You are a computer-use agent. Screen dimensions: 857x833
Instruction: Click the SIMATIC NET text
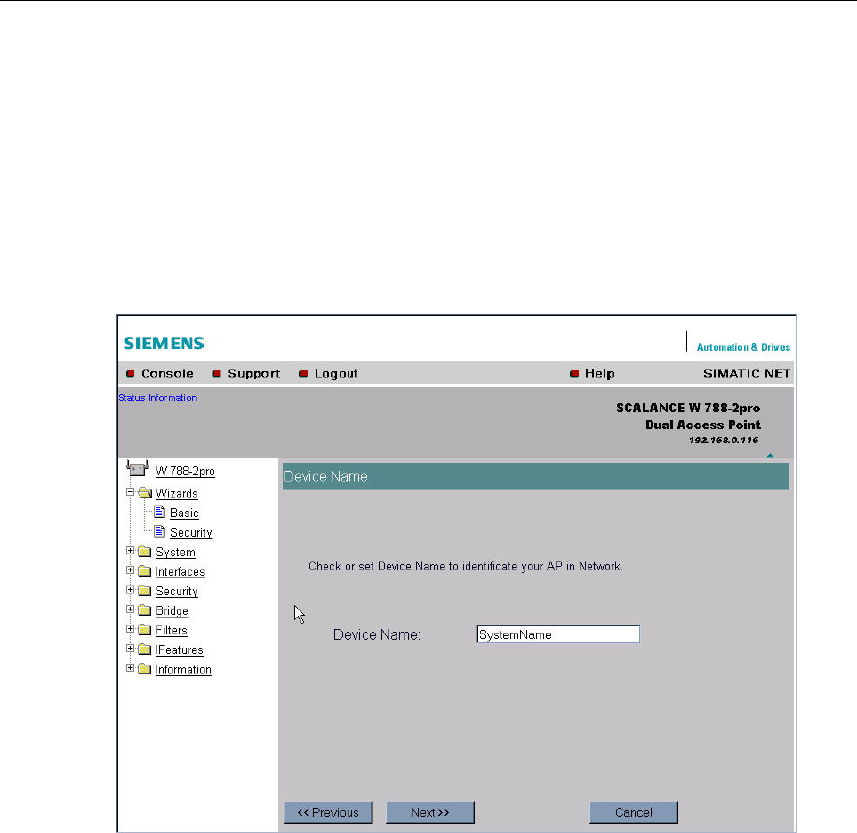[x=747, y=374]
